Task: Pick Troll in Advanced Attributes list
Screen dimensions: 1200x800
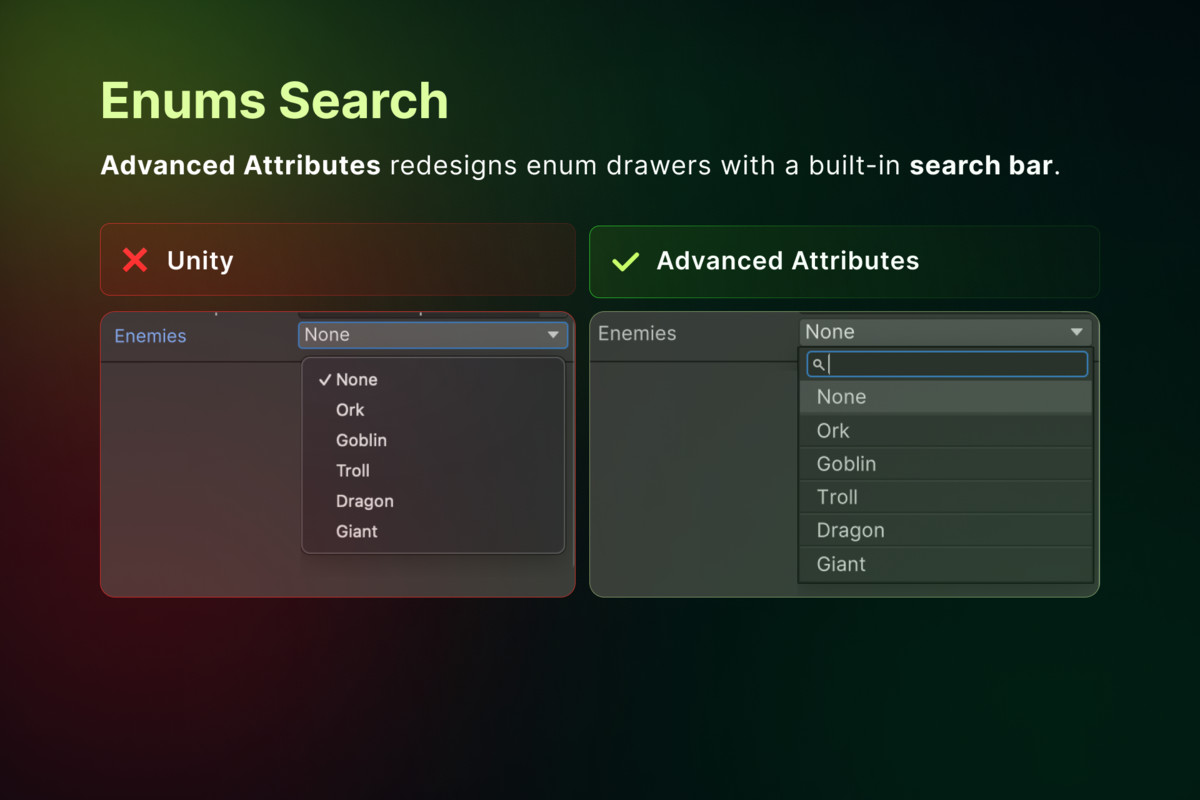Action: pos(837,497)
